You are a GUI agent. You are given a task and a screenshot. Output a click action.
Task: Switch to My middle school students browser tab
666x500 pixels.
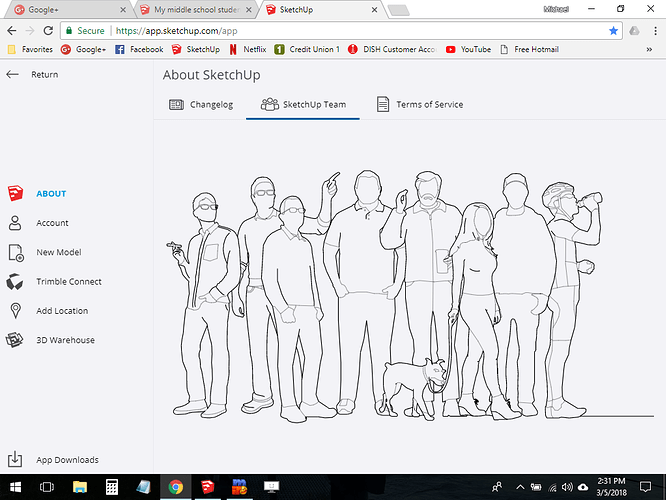(196, 10)
